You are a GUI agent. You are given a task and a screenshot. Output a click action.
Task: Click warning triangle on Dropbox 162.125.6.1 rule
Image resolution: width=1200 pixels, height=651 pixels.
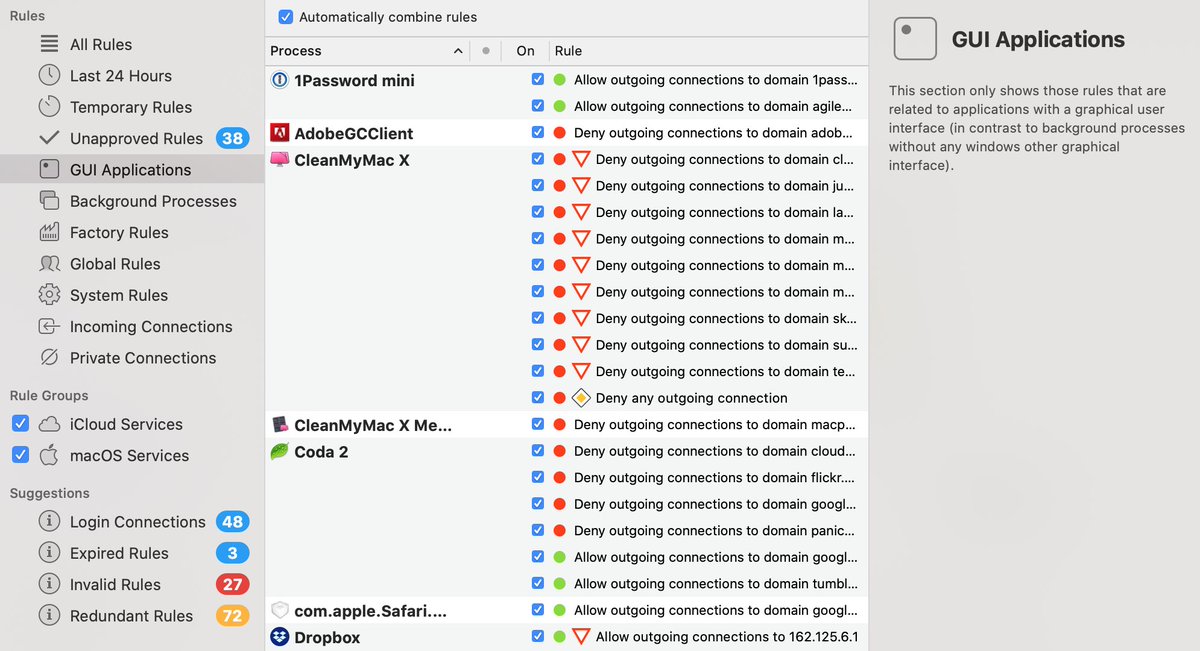click(x=581, y=636)
